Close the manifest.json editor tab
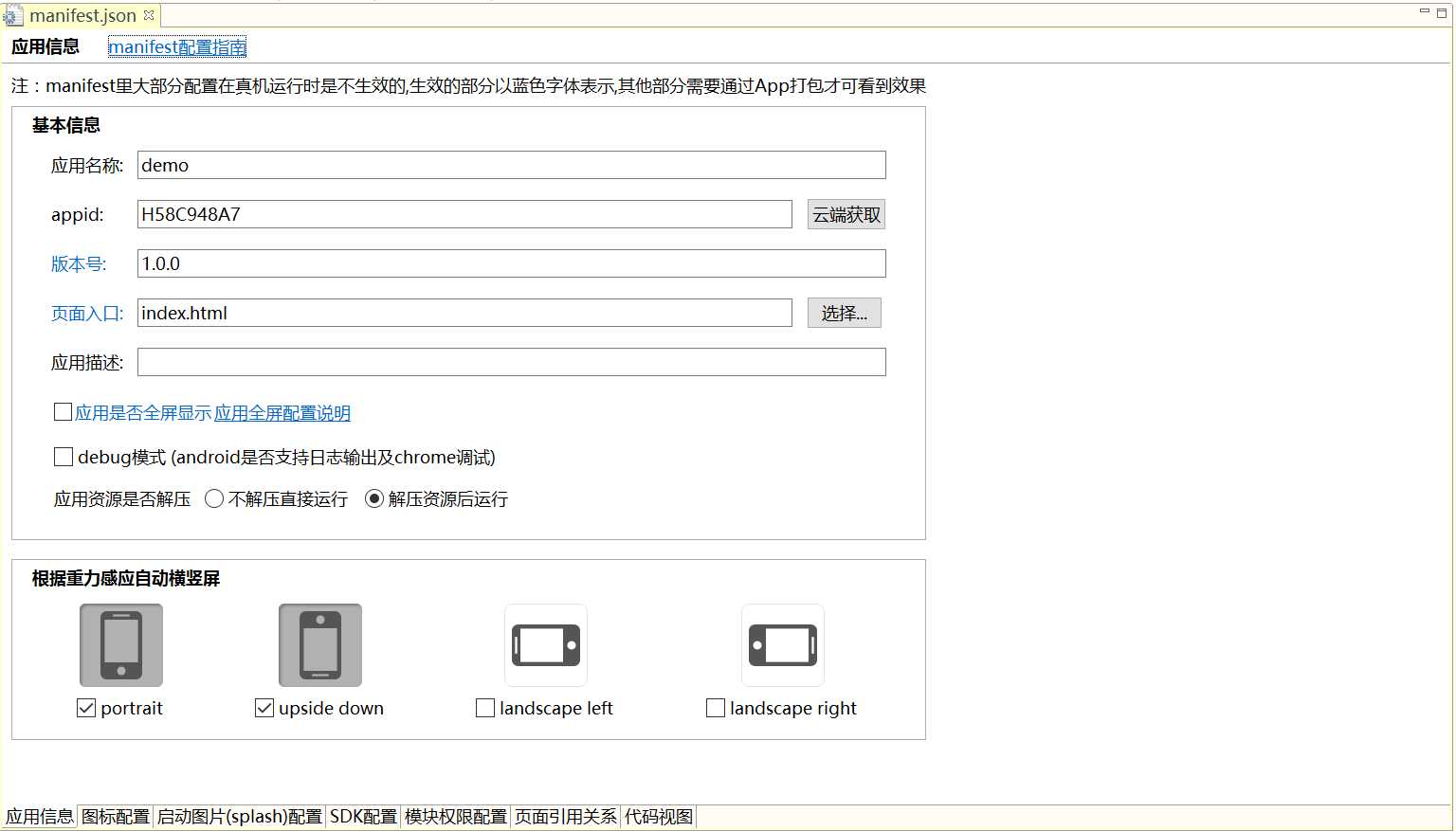This screenshot has height=831, width=1456. pos(149,15)
